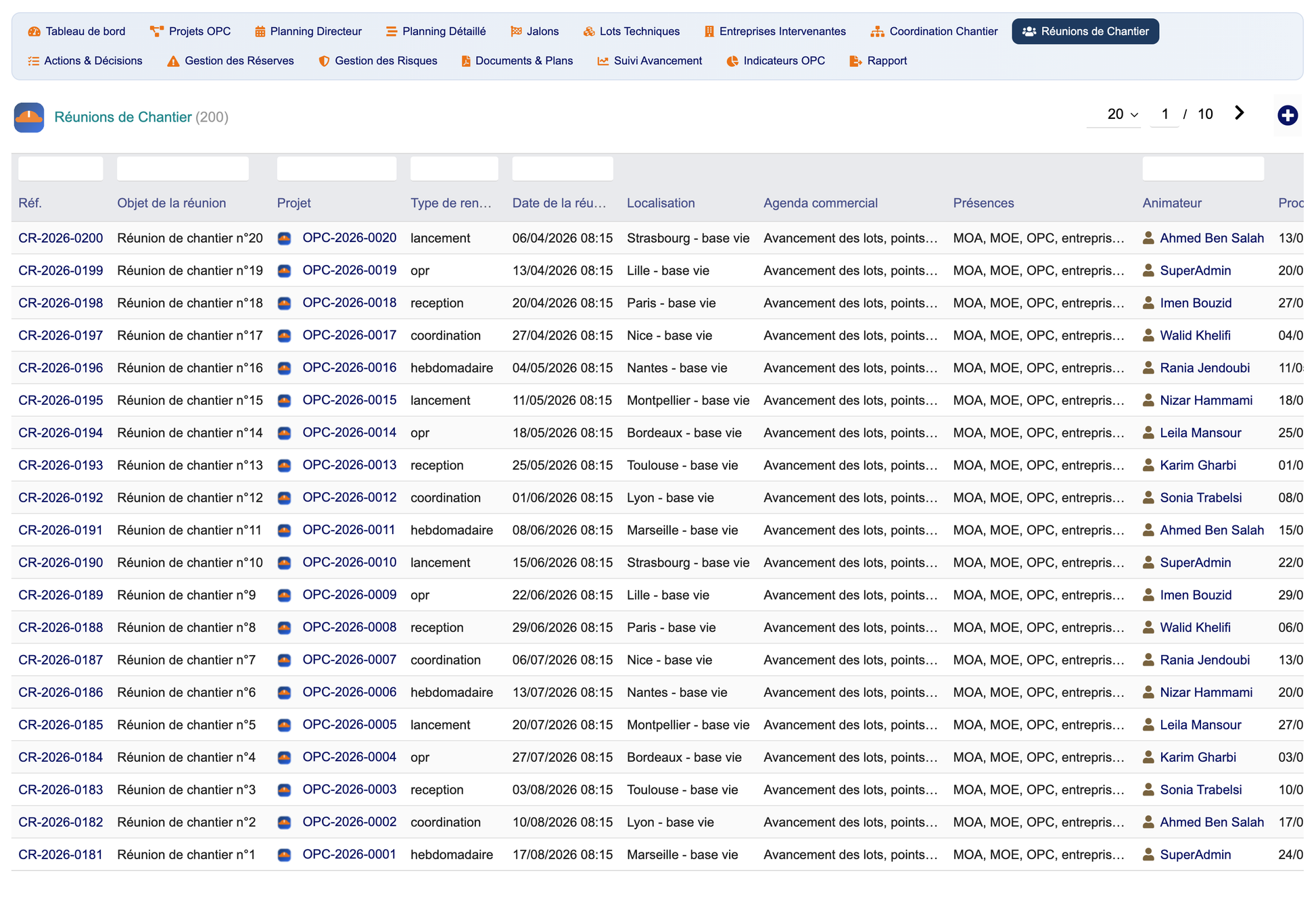Click the Tableau de bord gauge icon
This screenshot has width=1316, height=920.
click(34, 31)
